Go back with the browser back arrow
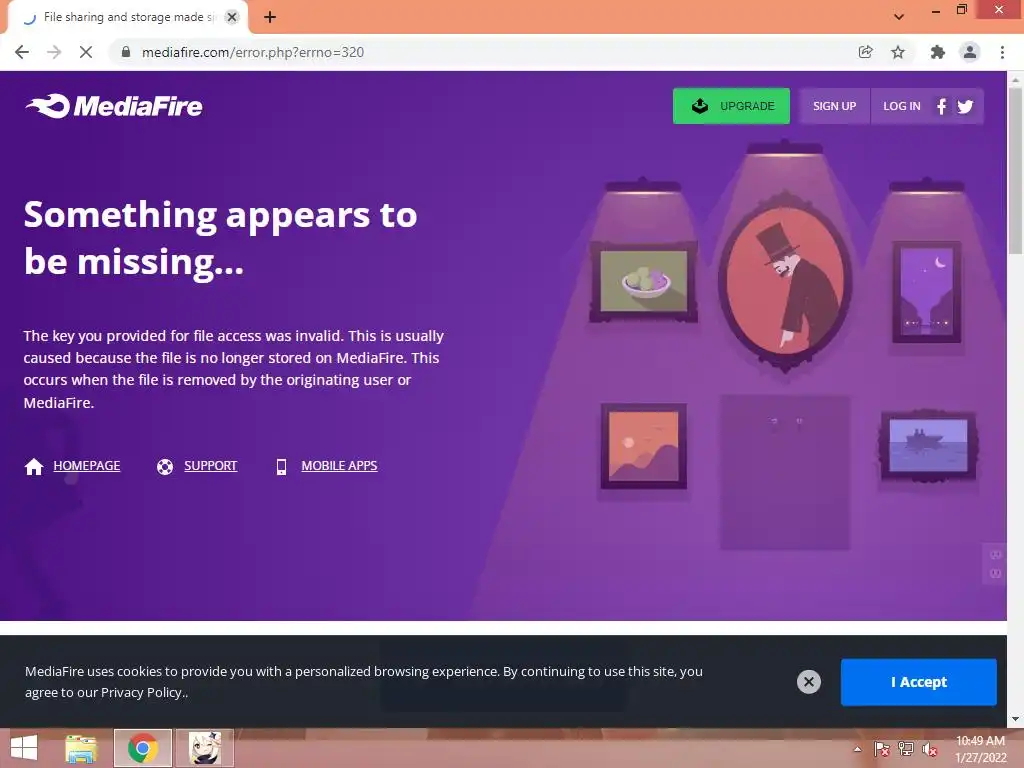 pos(22,52)
